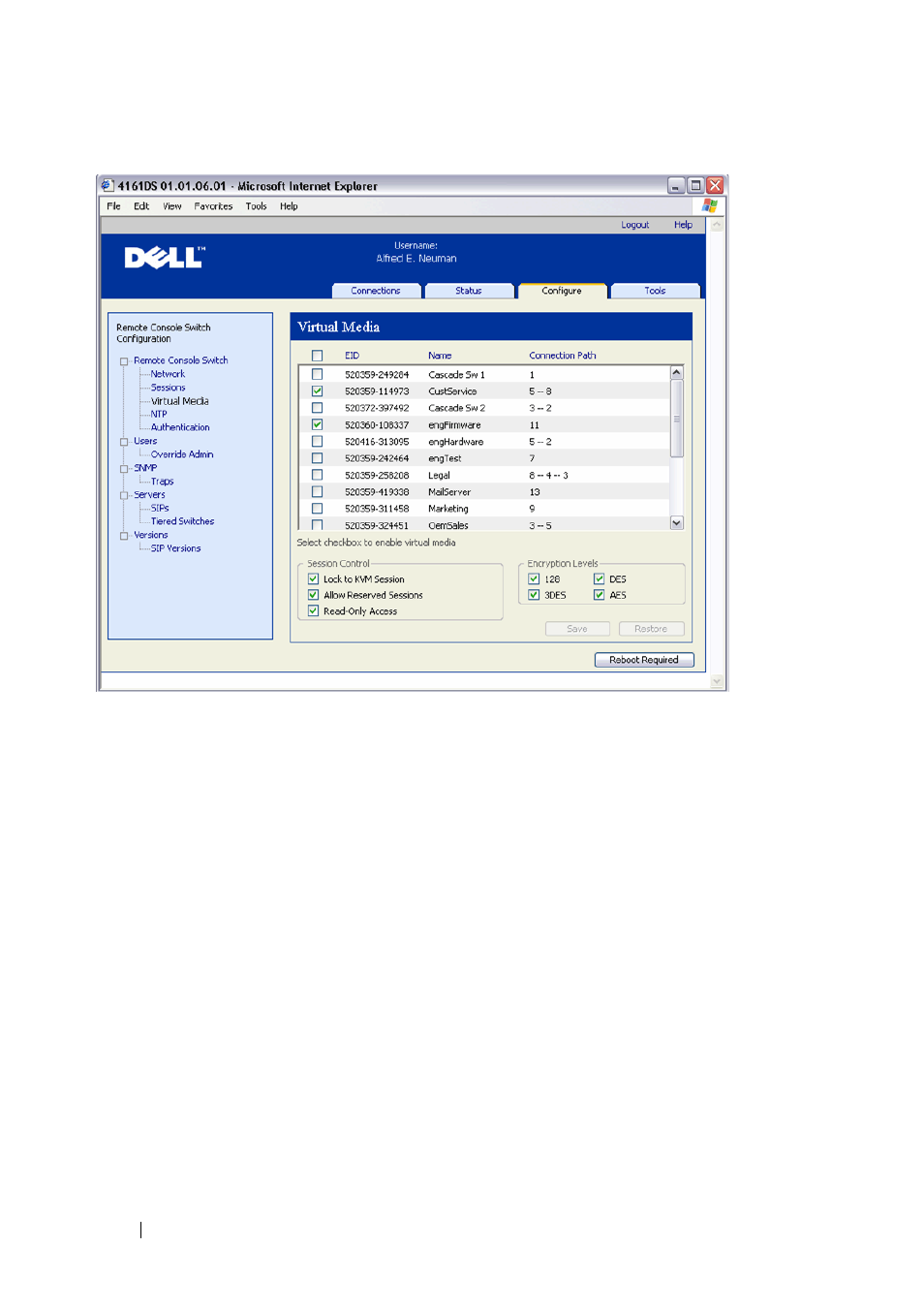Maximize the Internet Explorer window
Viewport: 924px width, 1309px height.
[695, 185]
